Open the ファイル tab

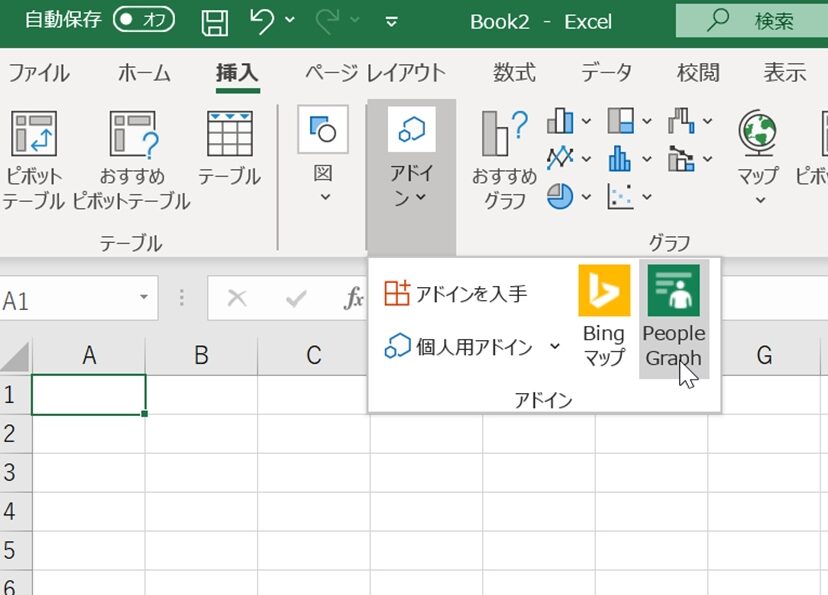pos(39,72)
